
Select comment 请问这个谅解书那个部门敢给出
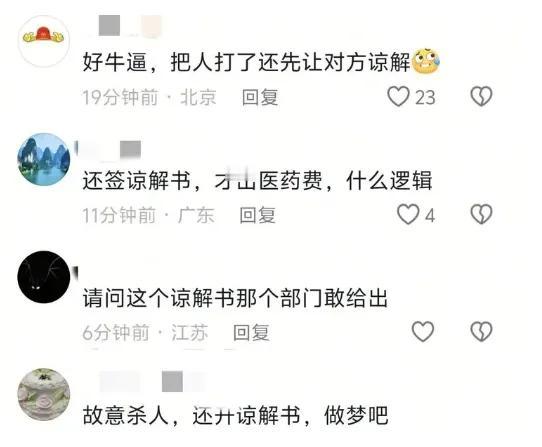[235, 298]
